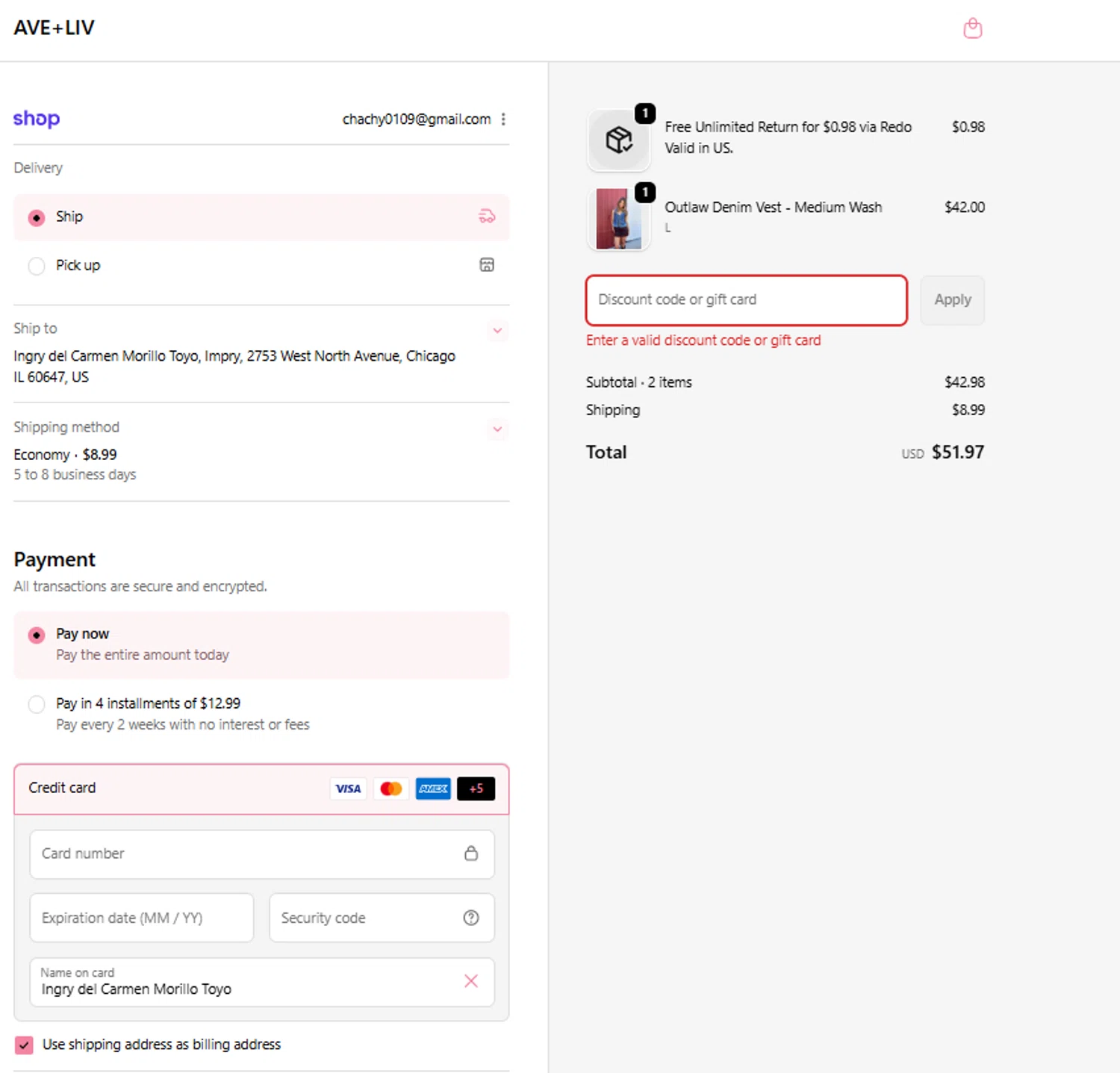Image resolution: width=1120 pixels, height=1073 pixels.
Task: Click the Outlaw Denim Vest thumbnail
Action: [x=619, y=219]
